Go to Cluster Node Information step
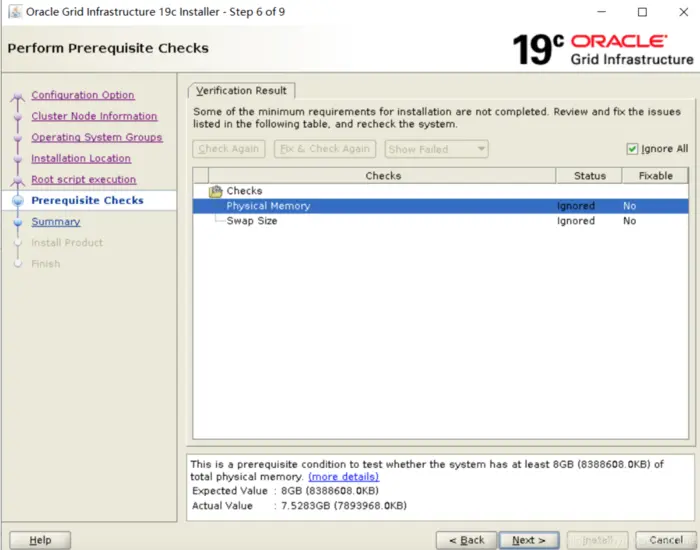700x550 pixels. [x=94, y=116]
